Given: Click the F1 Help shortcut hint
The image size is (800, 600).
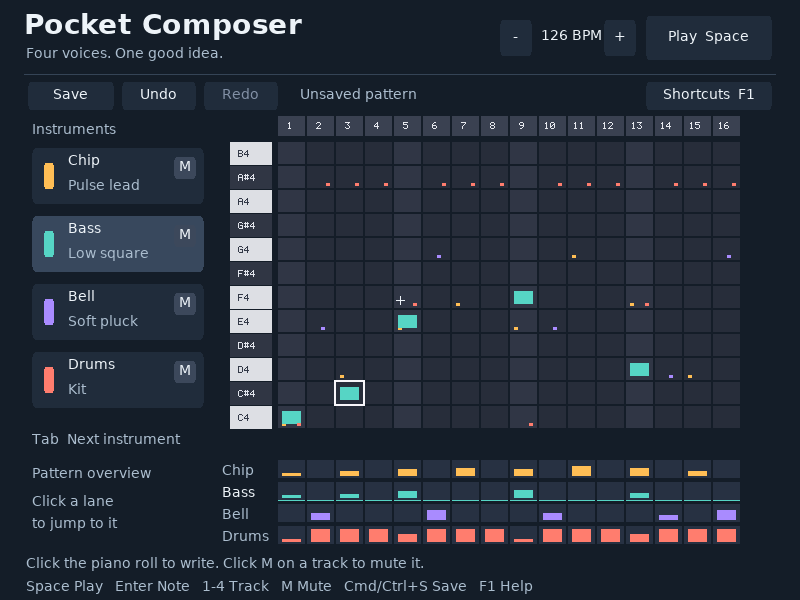Looking at the screenshot, I should click(506, 586).
